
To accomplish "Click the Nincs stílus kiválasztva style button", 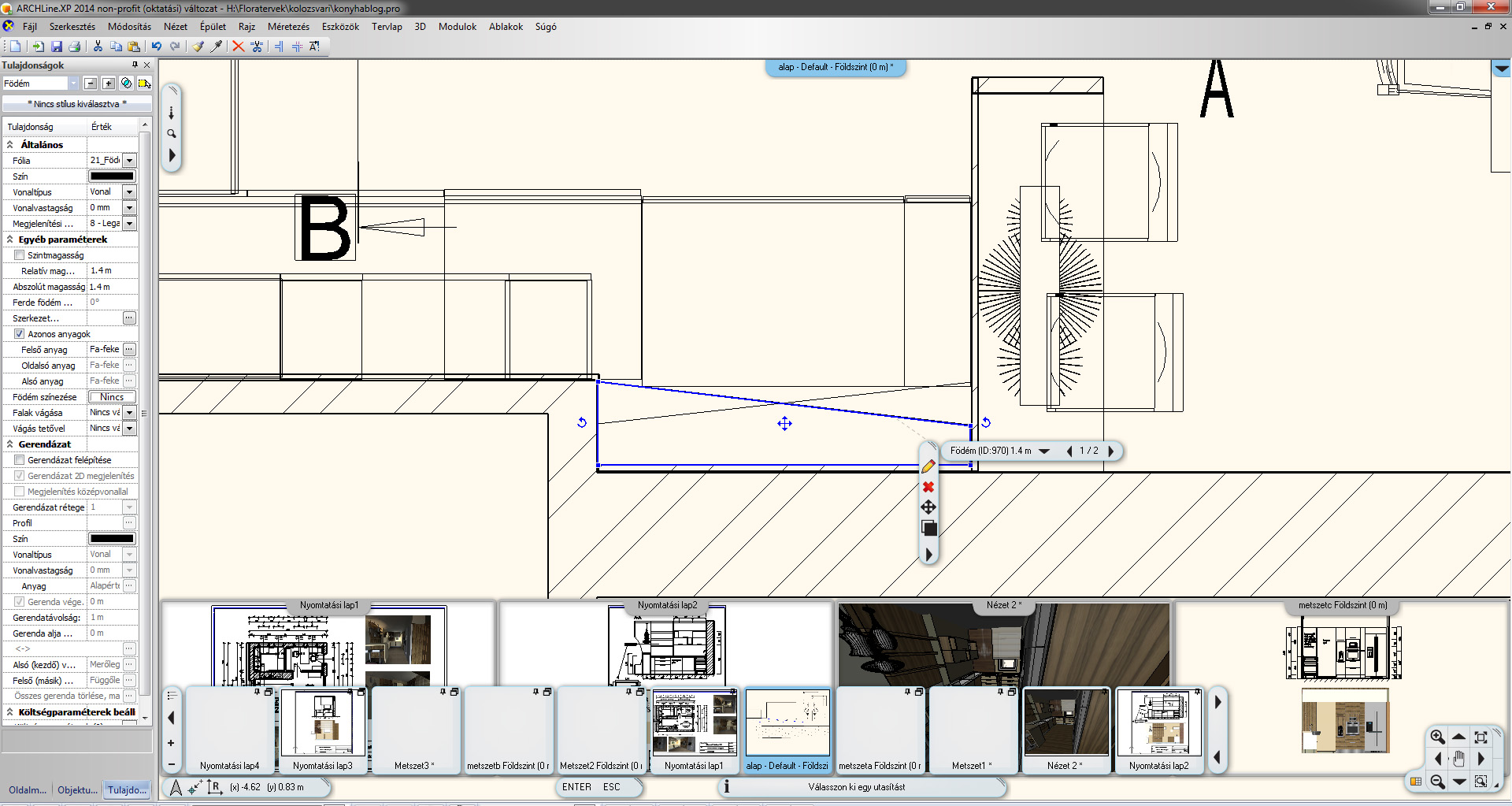I will click(x=76, y=104).
